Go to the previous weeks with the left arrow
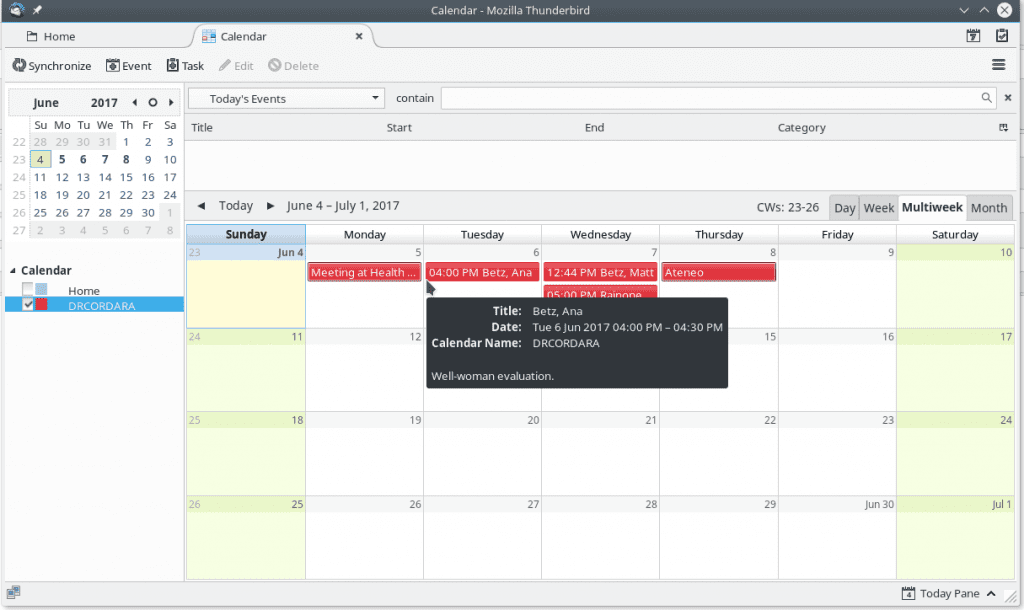Image resolution: width=1024 pixels, height=610 pixels. click(201, 206)
